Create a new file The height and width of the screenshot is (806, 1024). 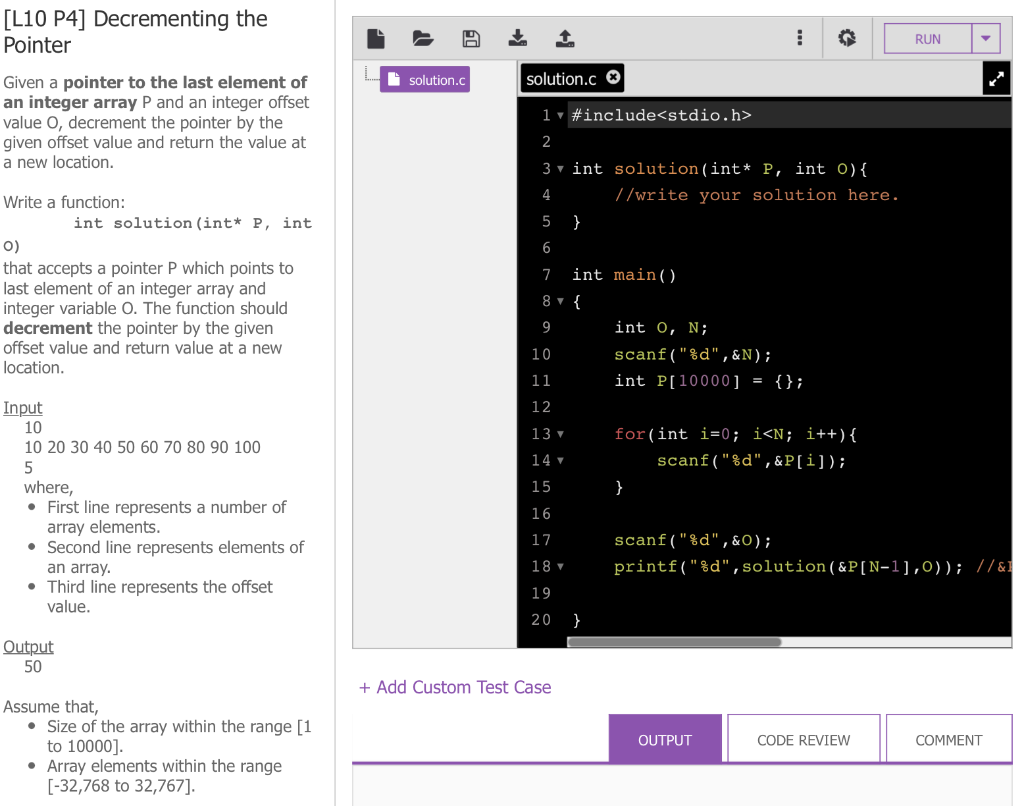(x=376, y=38)
